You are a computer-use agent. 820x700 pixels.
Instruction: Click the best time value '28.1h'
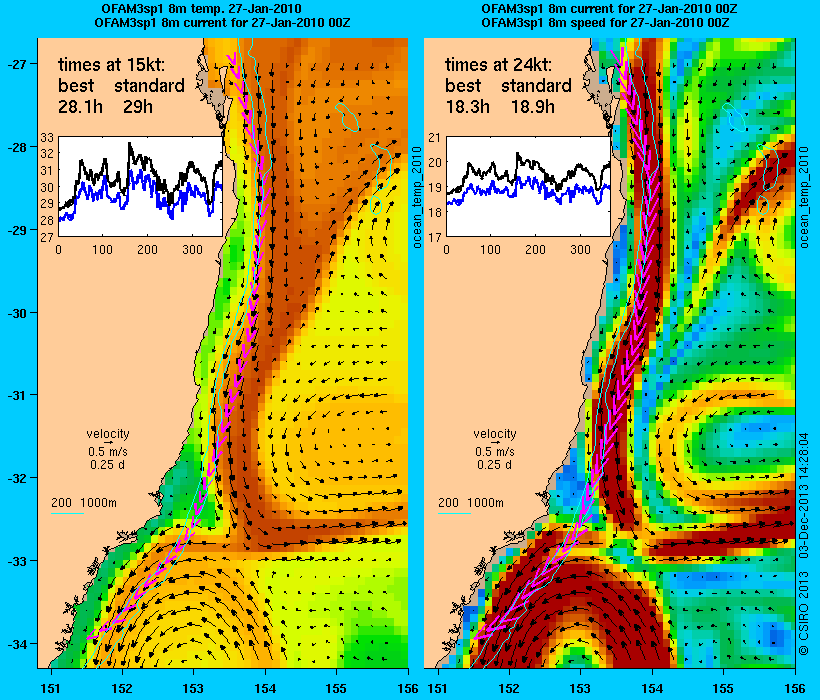pos(80,107)
